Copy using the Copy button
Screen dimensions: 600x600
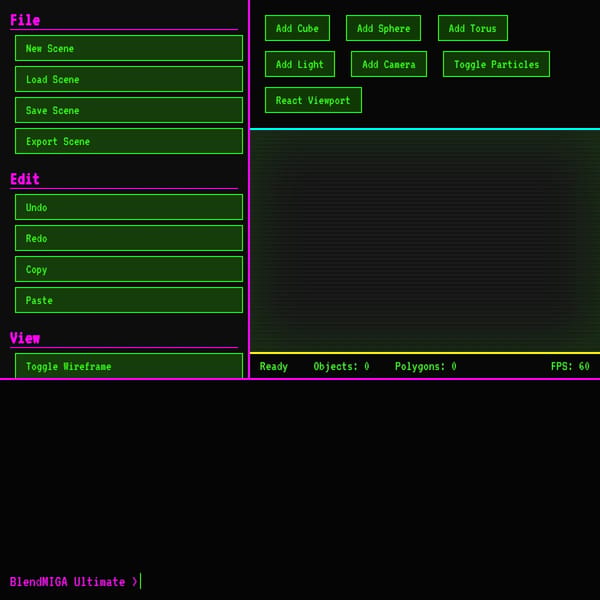point(129,269)
